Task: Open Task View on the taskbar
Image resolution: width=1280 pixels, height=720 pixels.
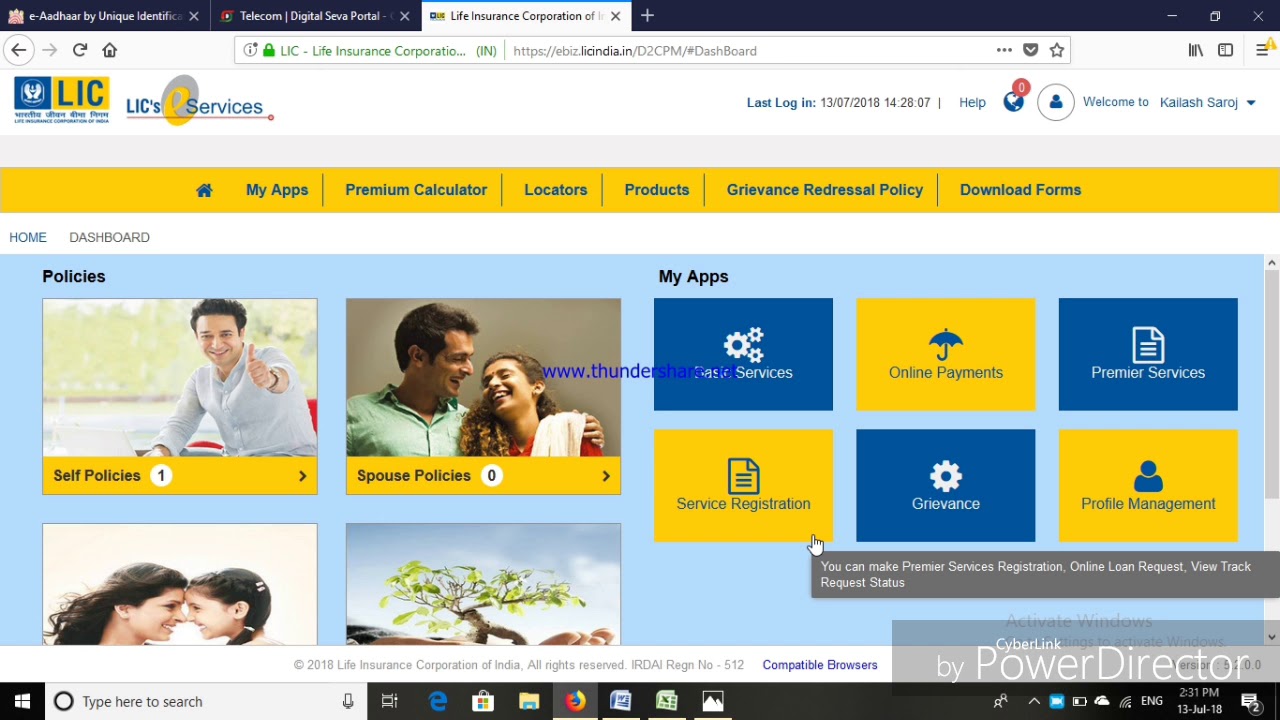Action: (x=390, y=701)
